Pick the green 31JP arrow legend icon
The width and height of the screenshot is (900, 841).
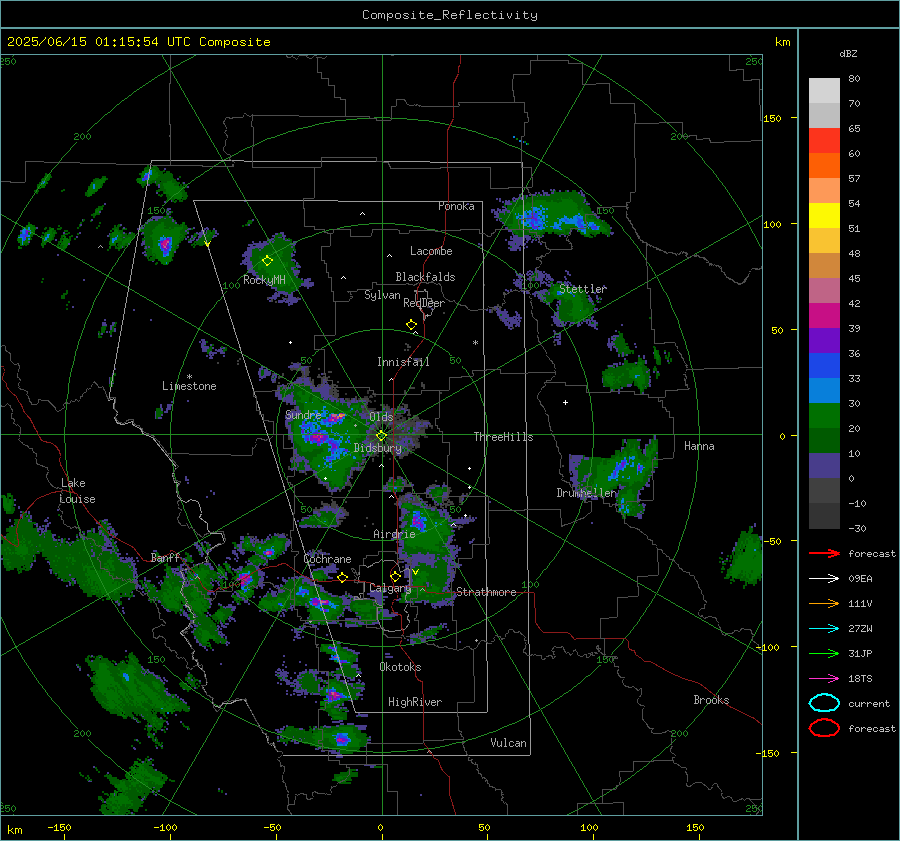[x=824, y=653]
